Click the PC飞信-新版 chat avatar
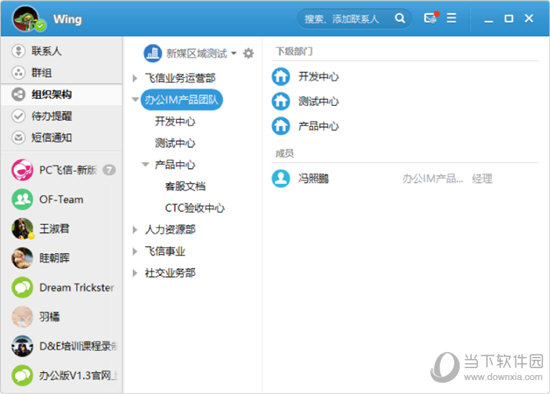550x394 pixels. pos(22,170)
